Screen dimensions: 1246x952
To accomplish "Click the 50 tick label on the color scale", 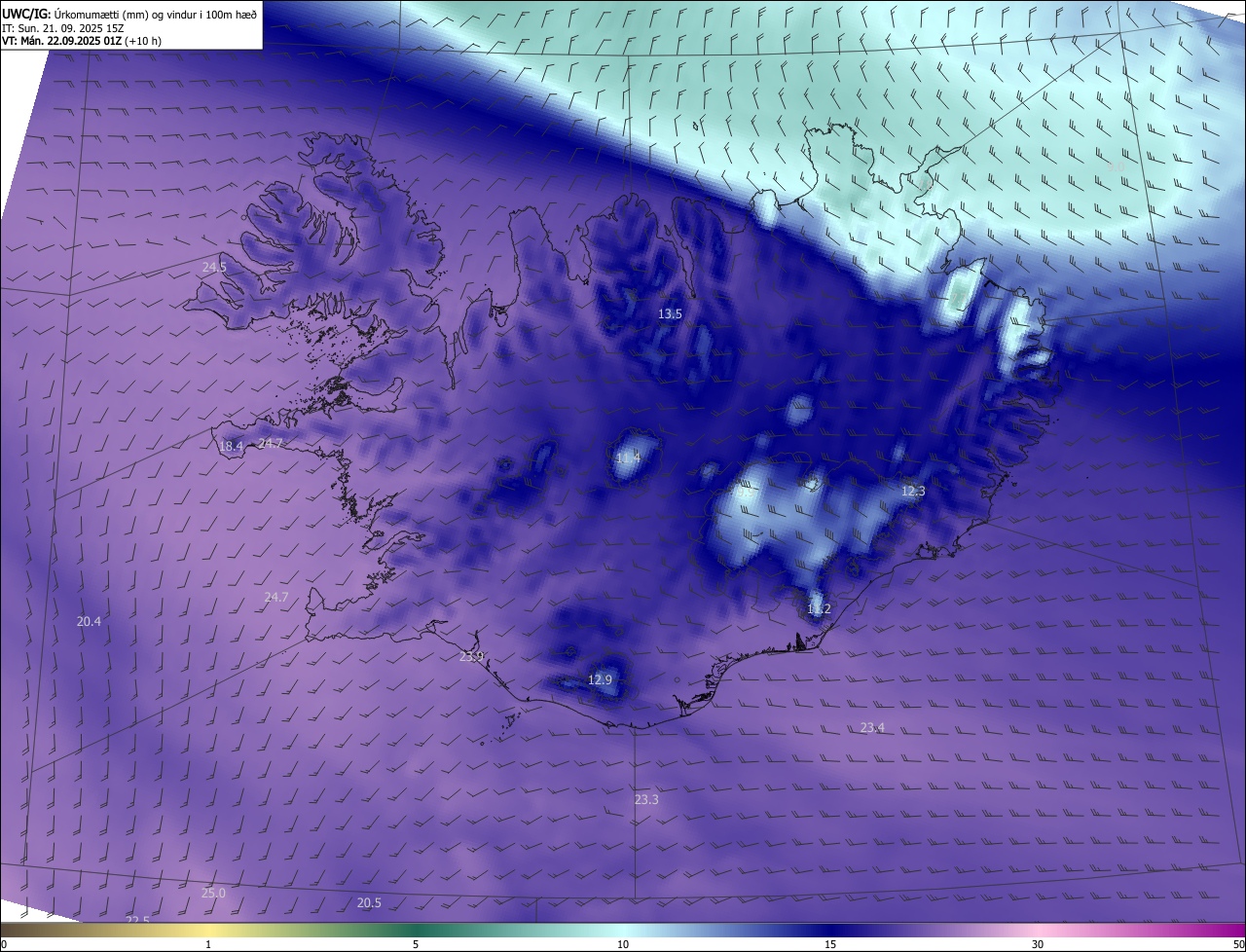I will pyautogui.click(x=1238, y=944).
